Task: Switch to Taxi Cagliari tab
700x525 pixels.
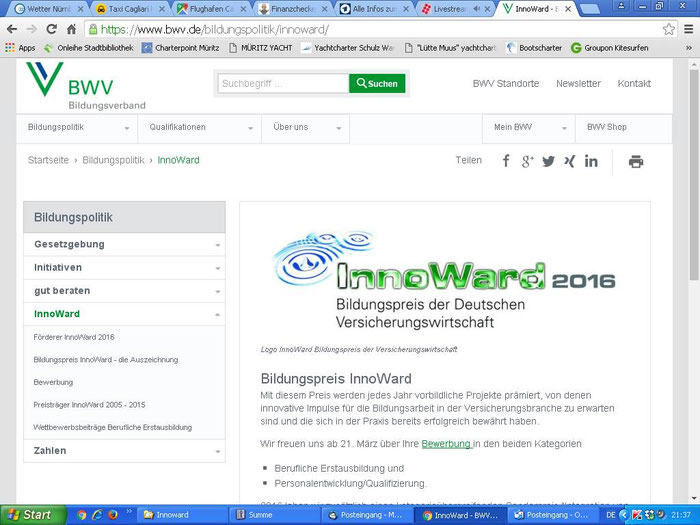Action: [130, 8]
